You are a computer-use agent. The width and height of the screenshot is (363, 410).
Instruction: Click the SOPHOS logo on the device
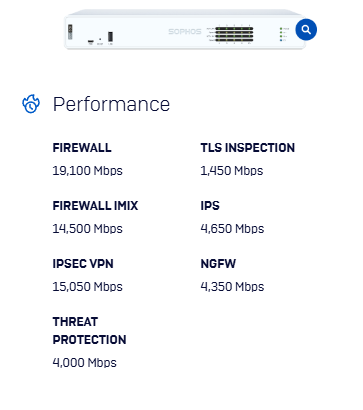[185, 32]
